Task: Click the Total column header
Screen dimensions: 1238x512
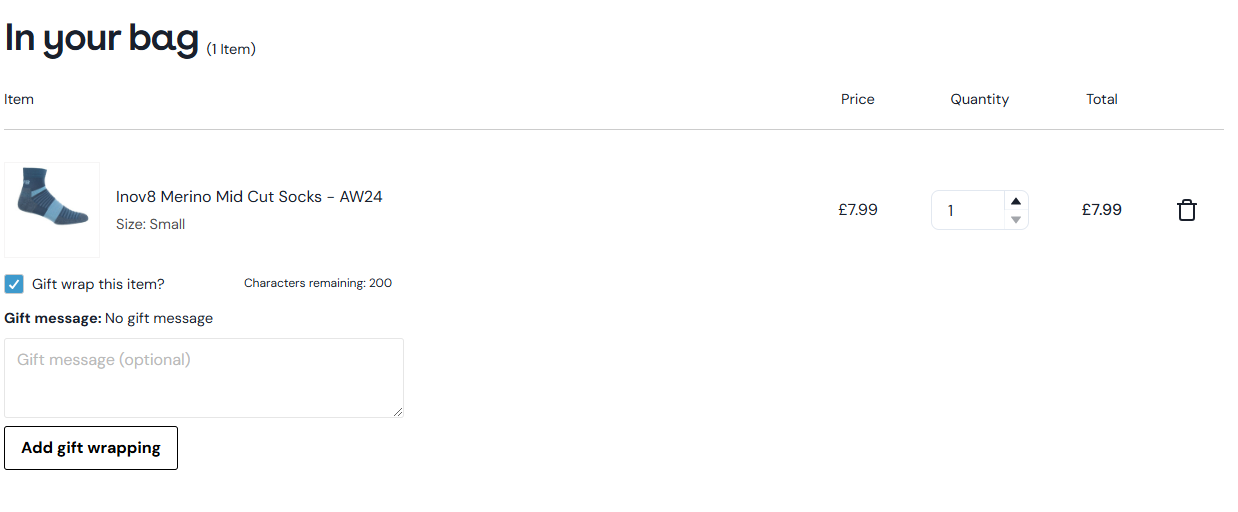Action: point(1102,99)
